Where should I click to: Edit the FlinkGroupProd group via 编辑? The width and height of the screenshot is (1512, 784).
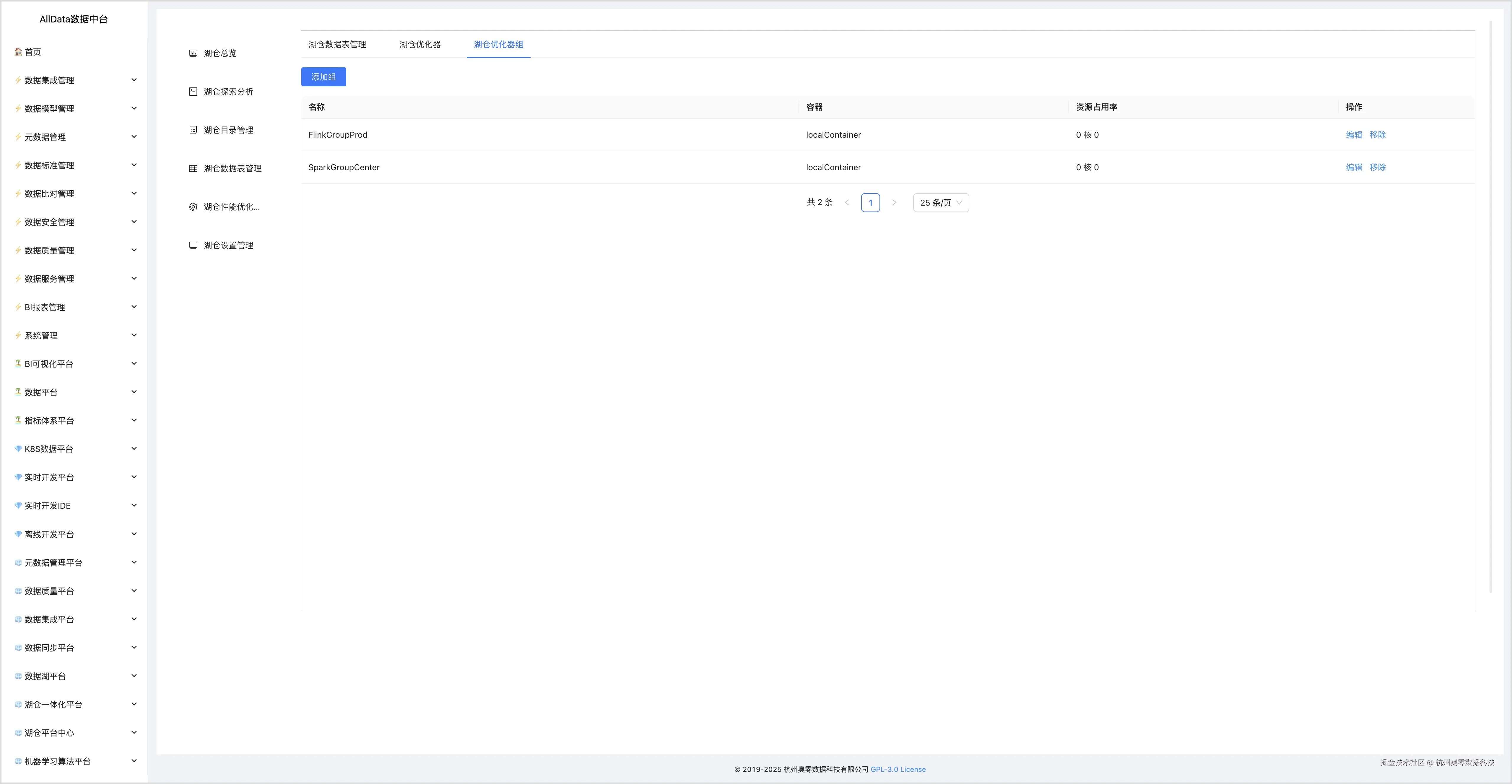point(1354,135)
